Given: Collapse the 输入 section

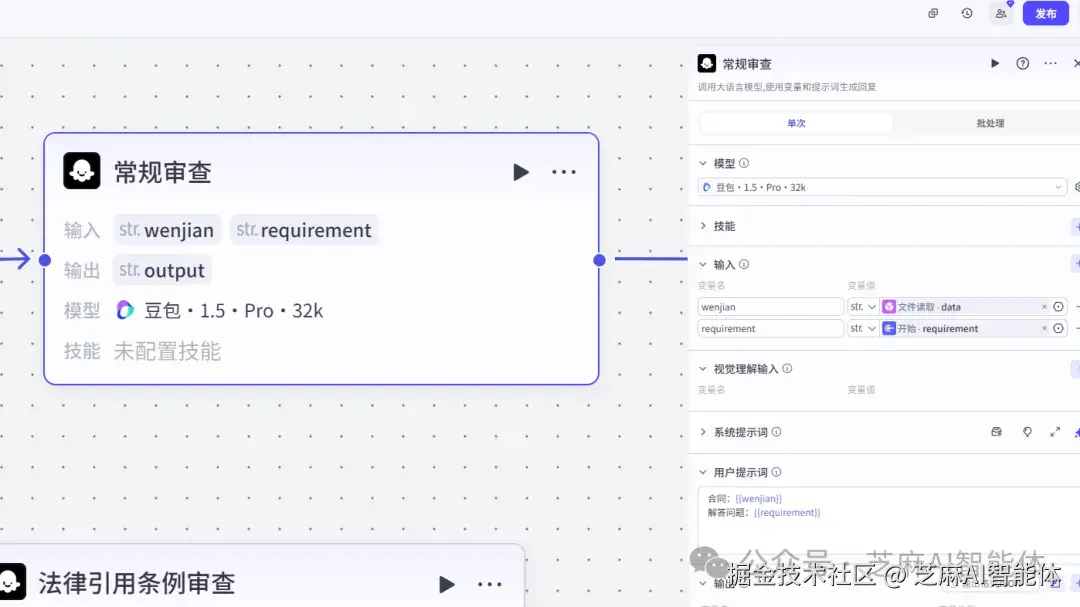Looking at the screenshot, I should click(x=703, y=264).
